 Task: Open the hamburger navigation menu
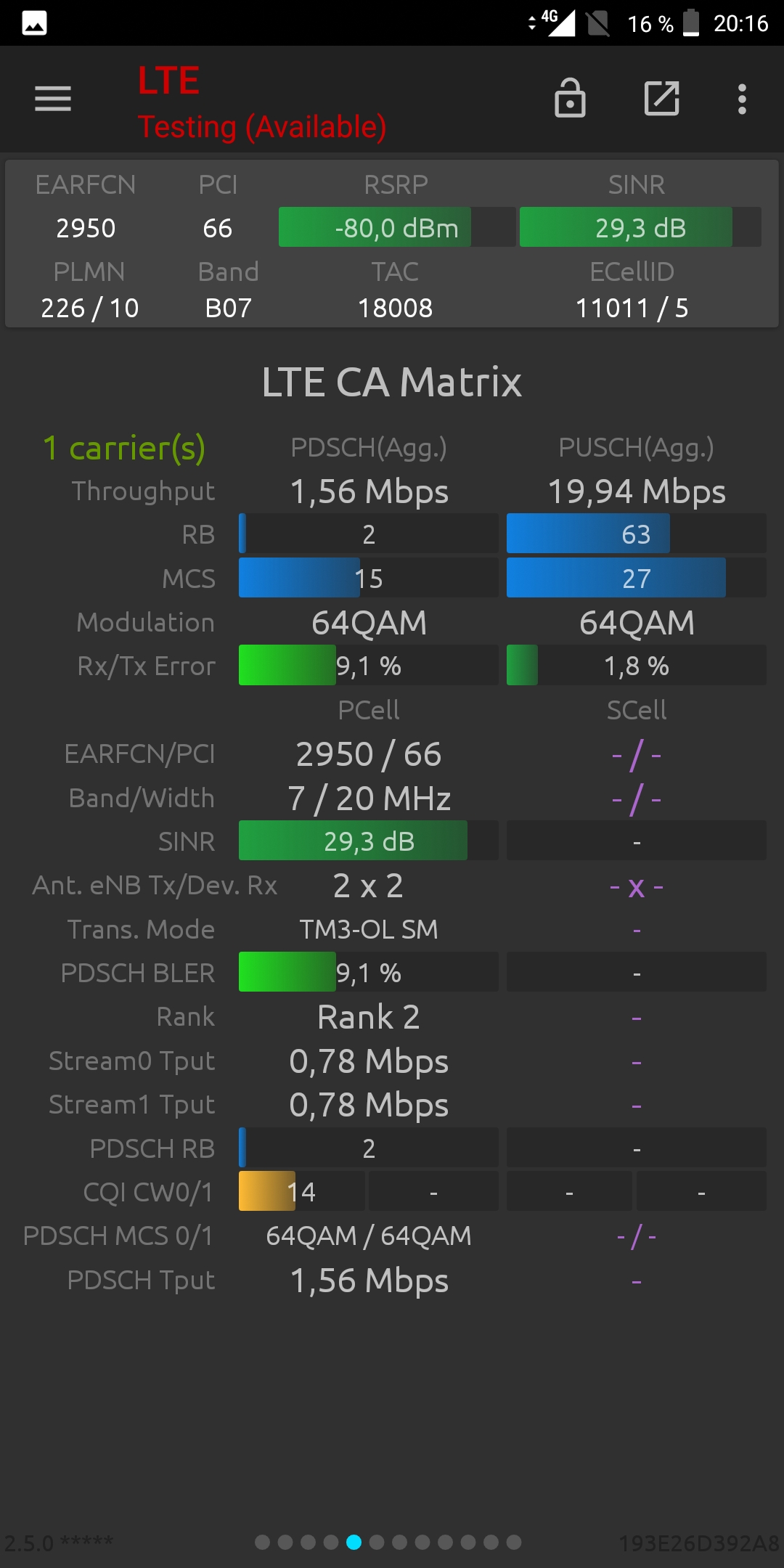[53, 99]
